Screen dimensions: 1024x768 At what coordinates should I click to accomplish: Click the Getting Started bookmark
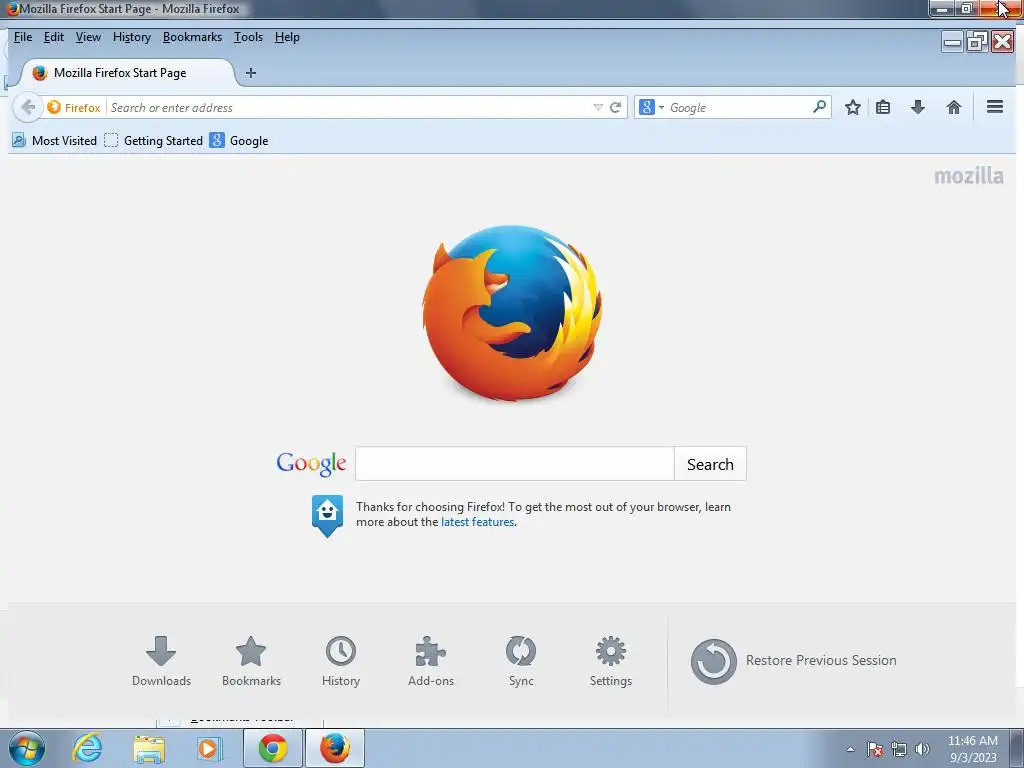point(154,140)
